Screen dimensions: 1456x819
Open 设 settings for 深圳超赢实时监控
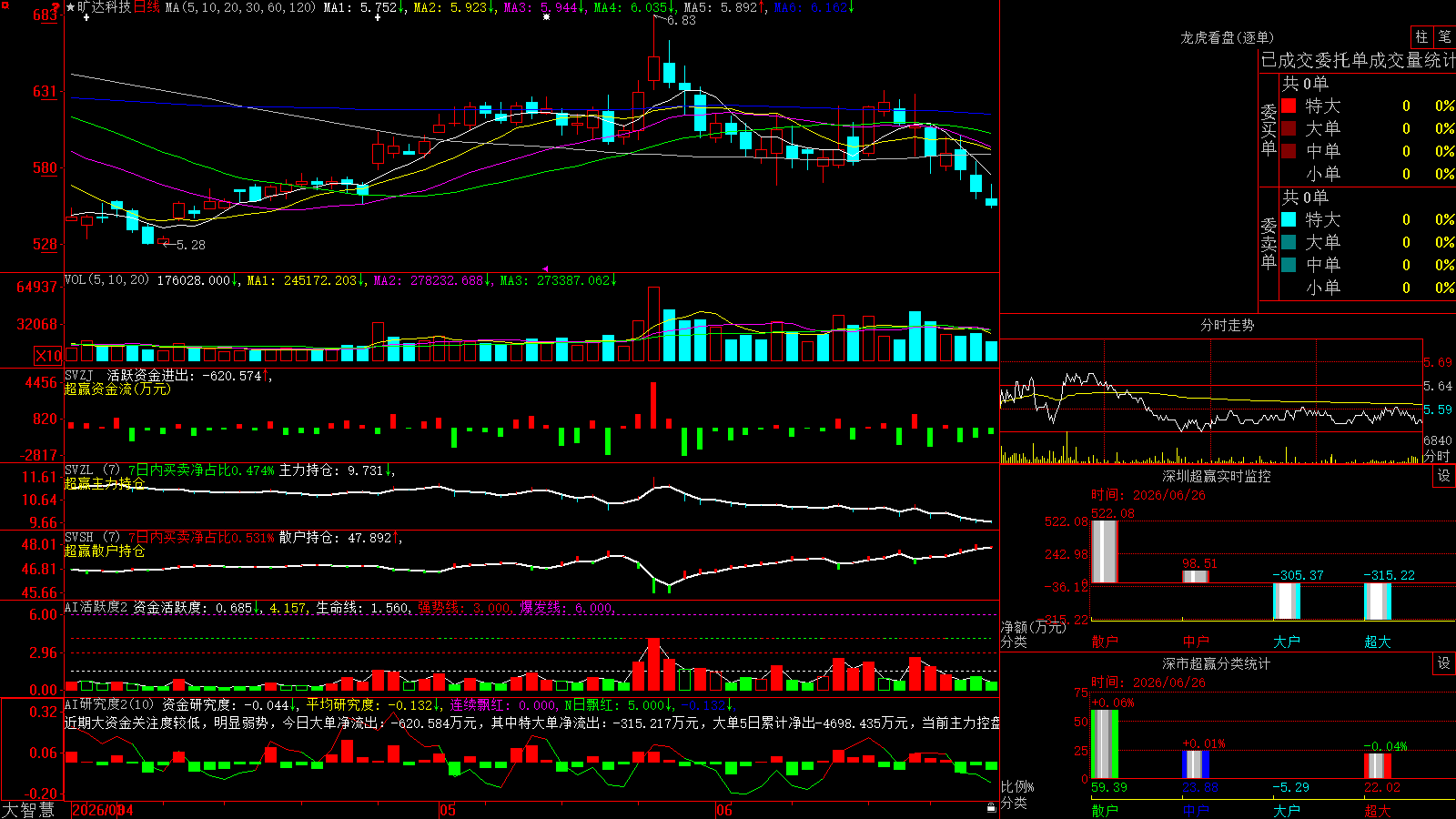(x=1444, y=476)
